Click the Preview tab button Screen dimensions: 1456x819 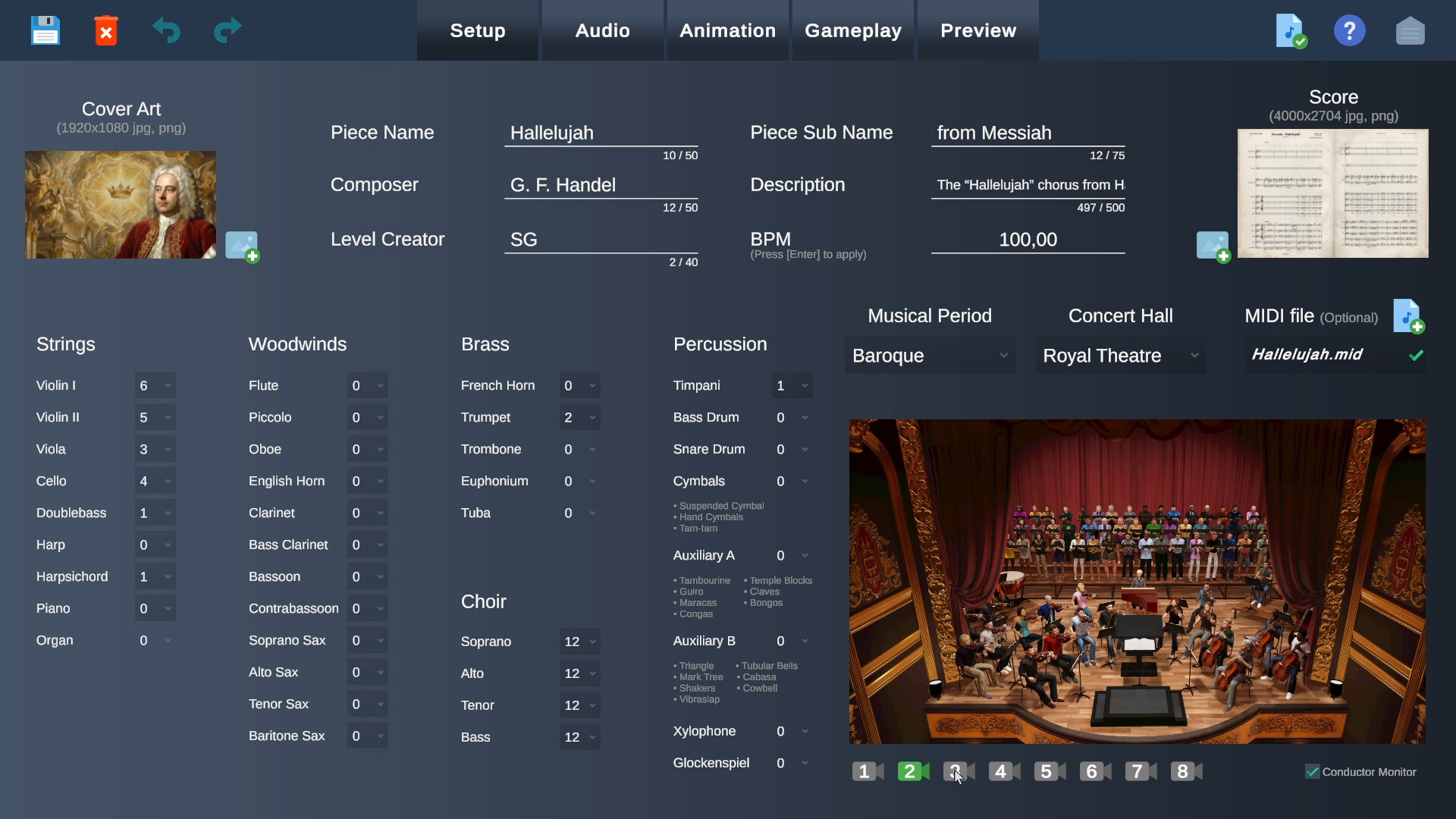(x=977, y=30)
